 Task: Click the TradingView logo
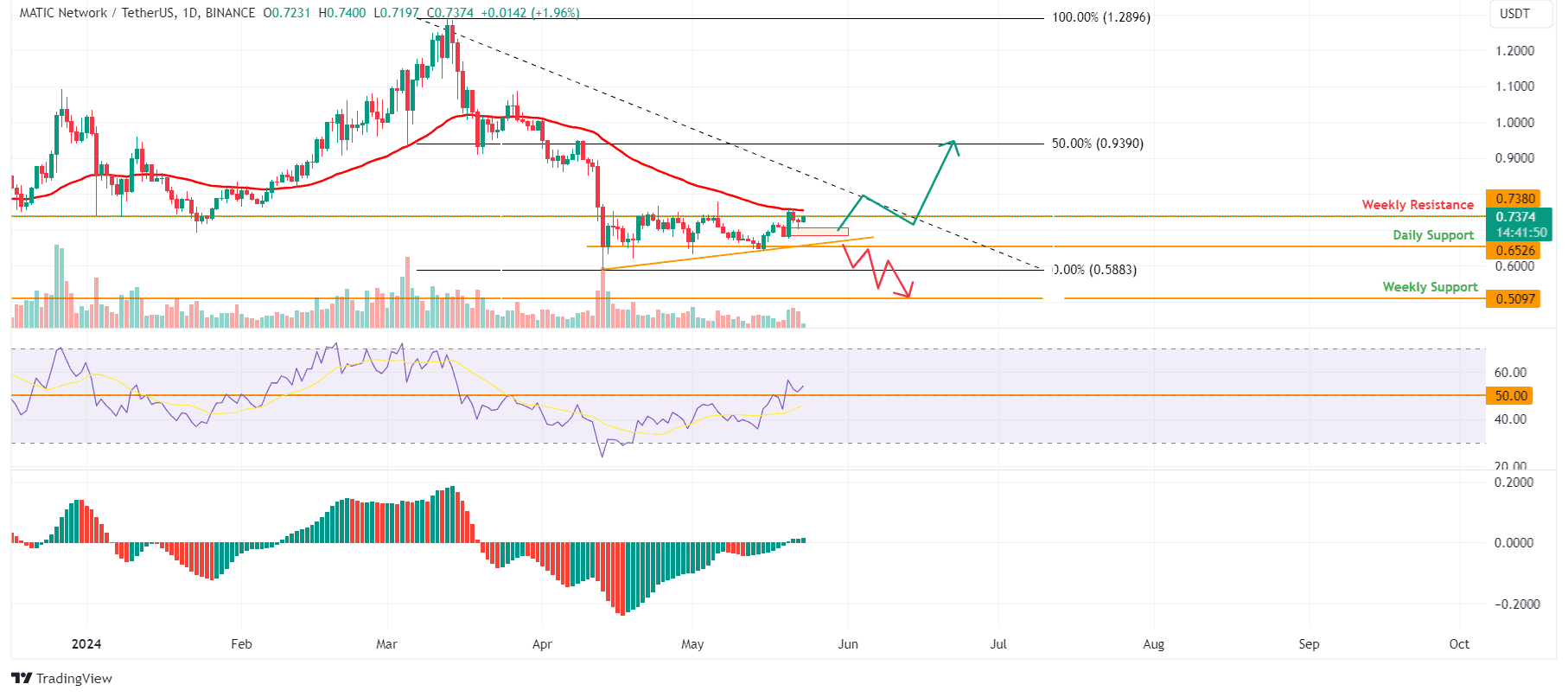pos(61,678)
